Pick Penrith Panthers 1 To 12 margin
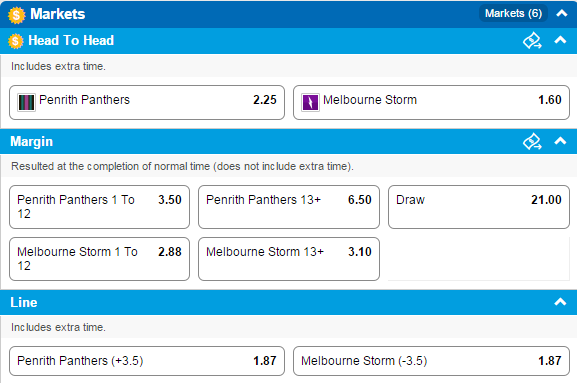This screenshot has width=577, height=383. 99,207
